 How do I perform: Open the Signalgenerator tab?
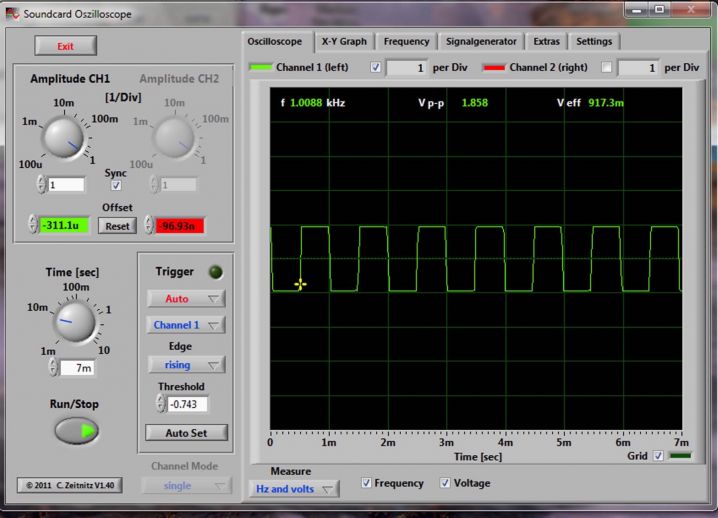(x=481, y=42)
